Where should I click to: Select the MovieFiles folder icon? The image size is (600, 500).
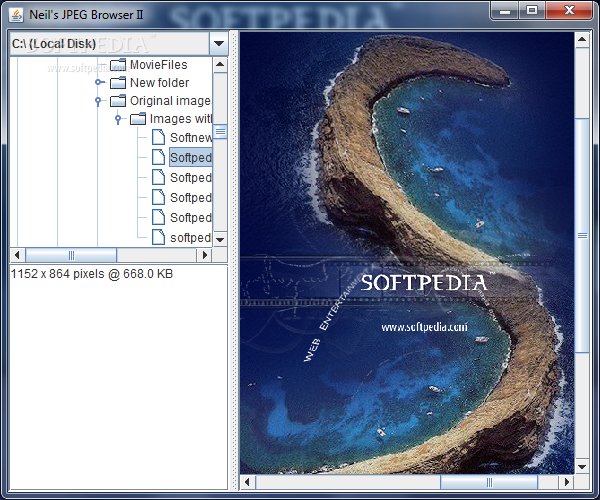tap(118, 65)
